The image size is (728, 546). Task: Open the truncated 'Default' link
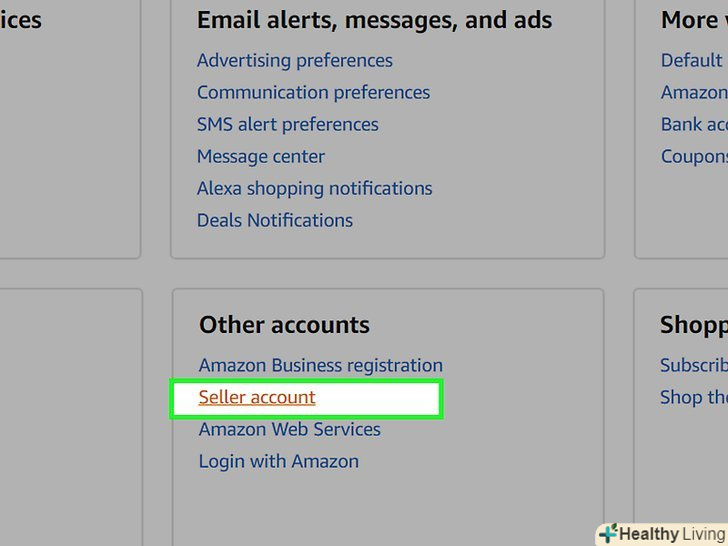pos(692,61)
